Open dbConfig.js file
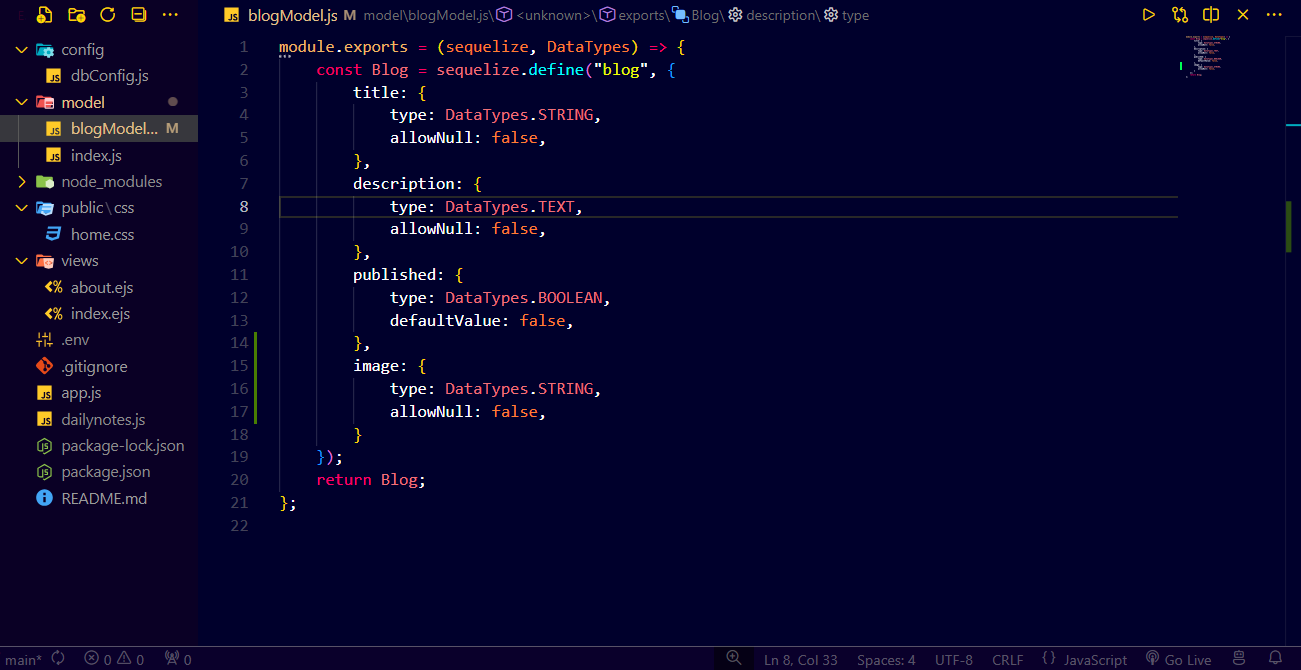 (x=99, y=76)
